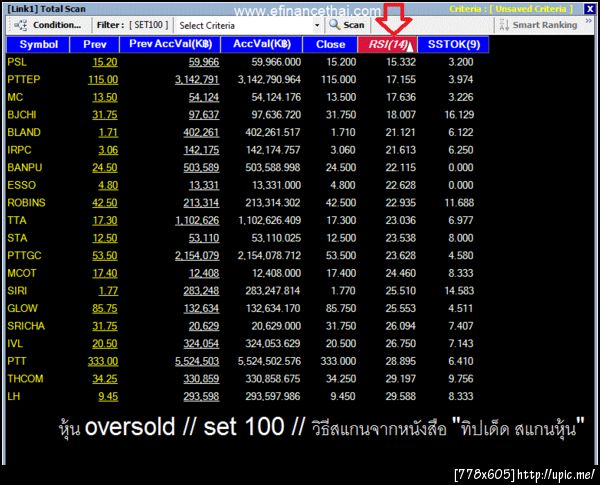Open the Select Criteria dropdown arrow
Image resolution: width=600 pixels, height=485 pixels.
317,26
